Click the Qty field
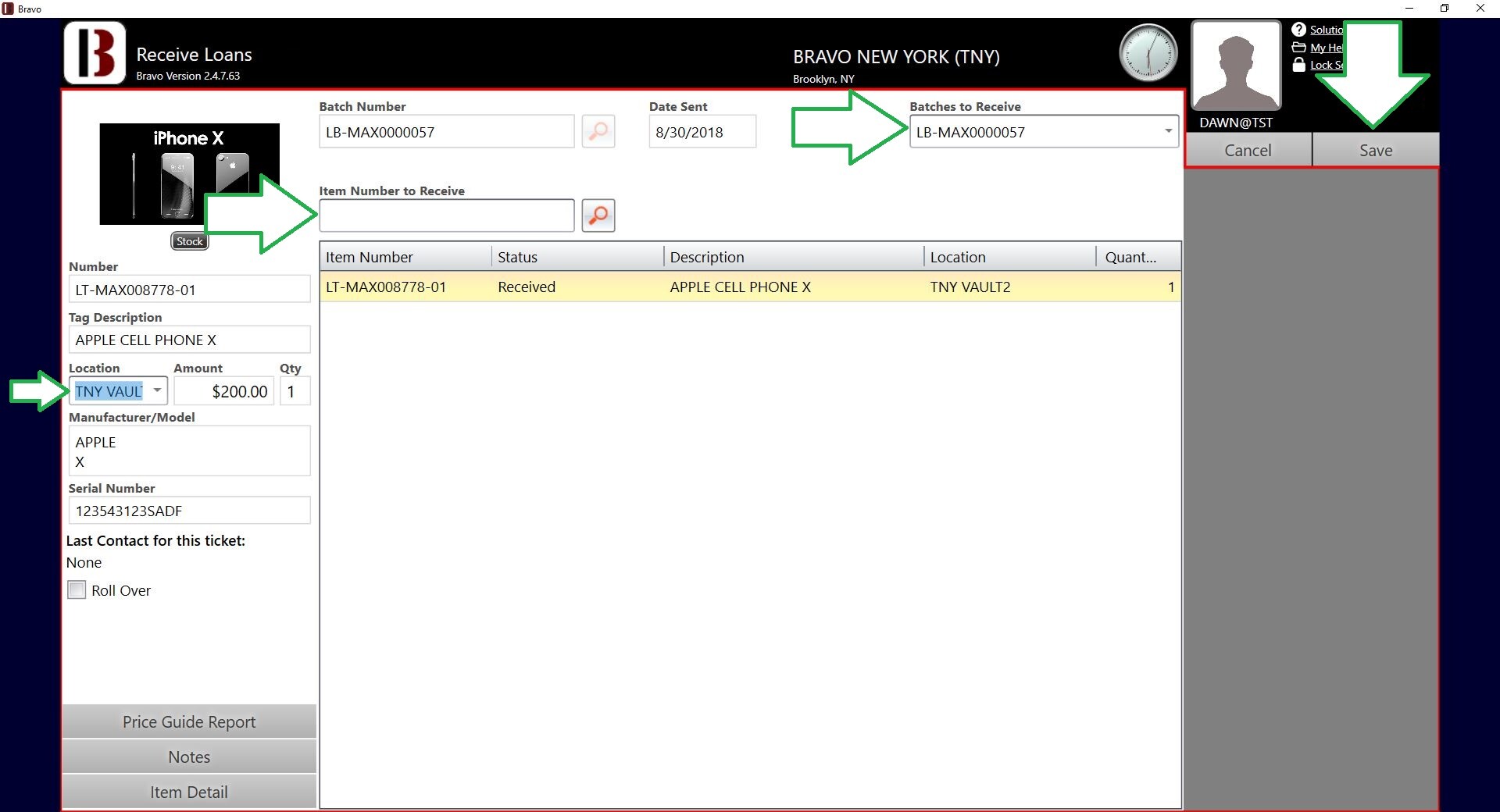 (295, 390)
